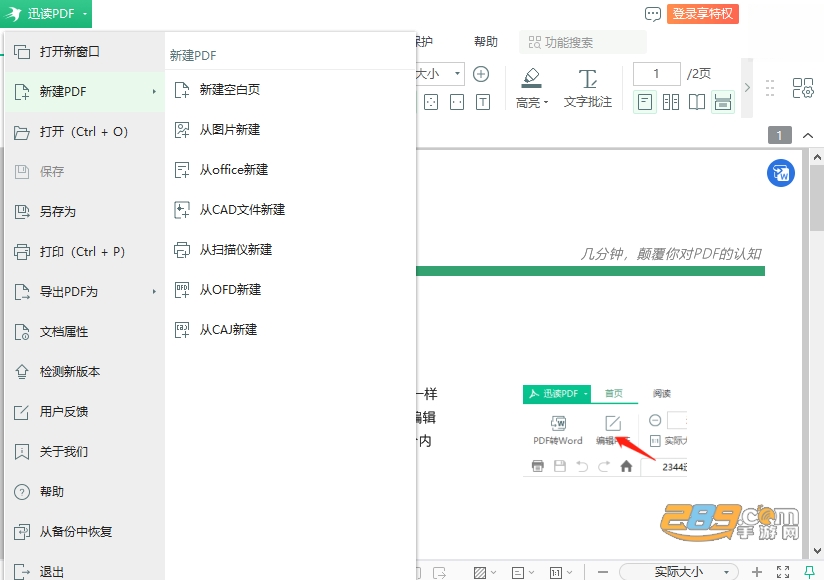The image size is (824, 580).
Task: Choose 从备份中恢复 entry
Action: [84, 532]
